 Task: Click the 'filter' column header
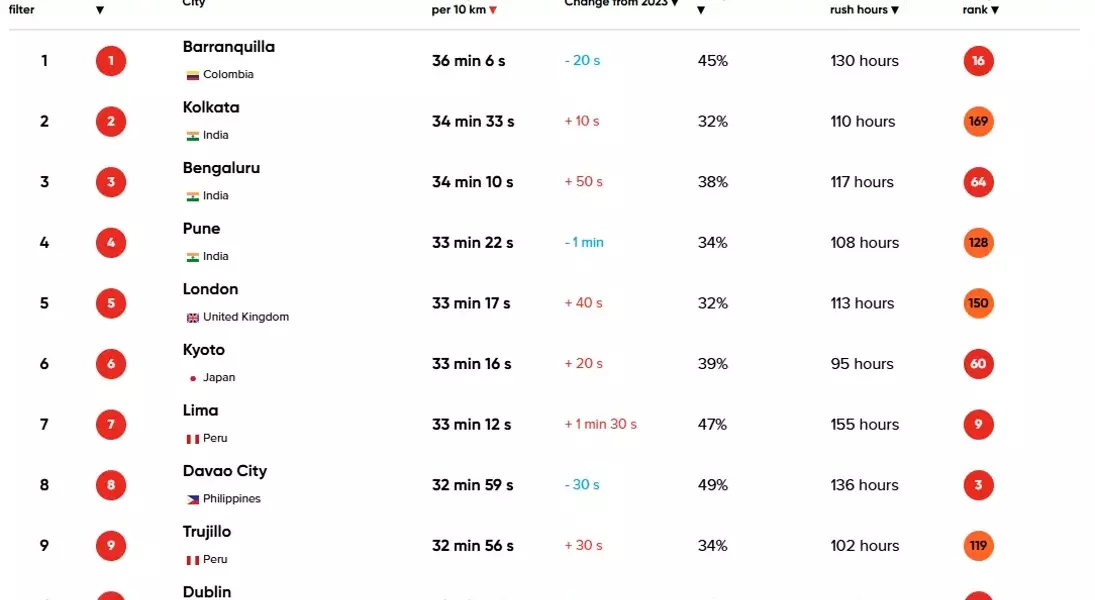[21, 10]
